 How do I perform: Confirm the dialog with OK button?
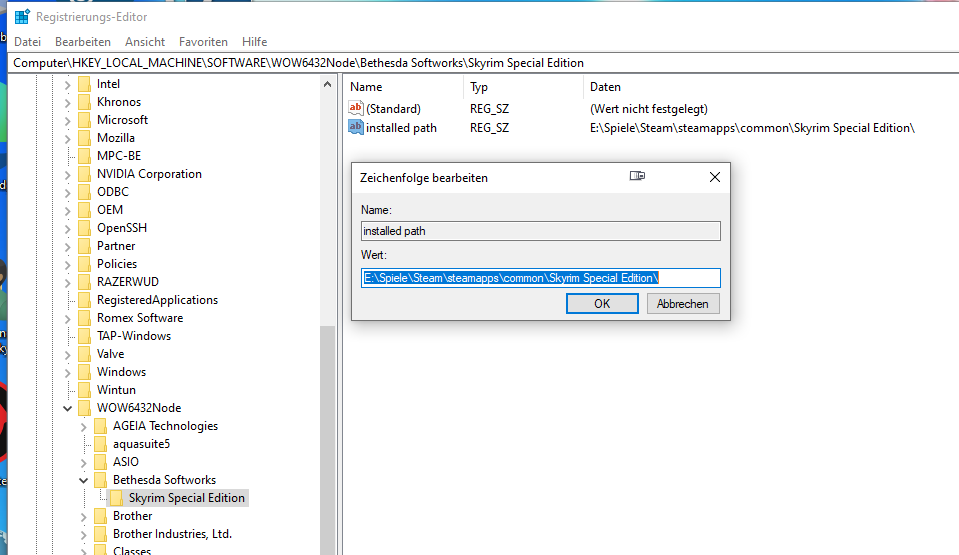(x=602, y=304)
